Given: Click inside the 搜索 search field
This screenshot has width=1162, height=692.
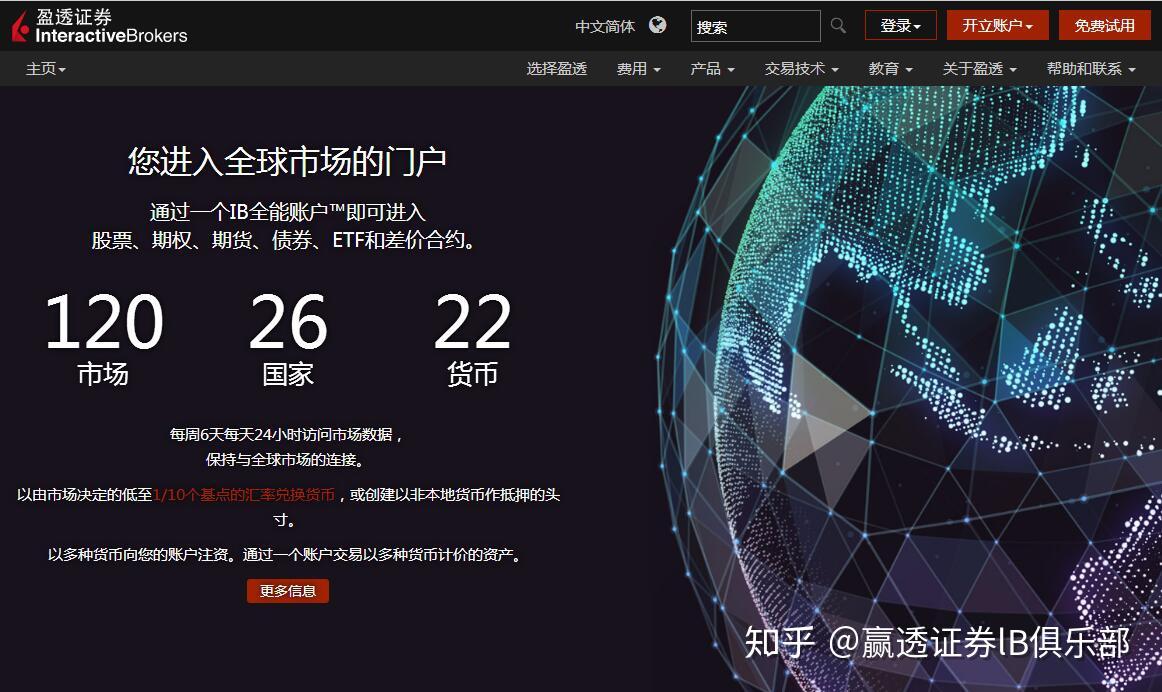Looking at the screenshot, I should point(755,26).
